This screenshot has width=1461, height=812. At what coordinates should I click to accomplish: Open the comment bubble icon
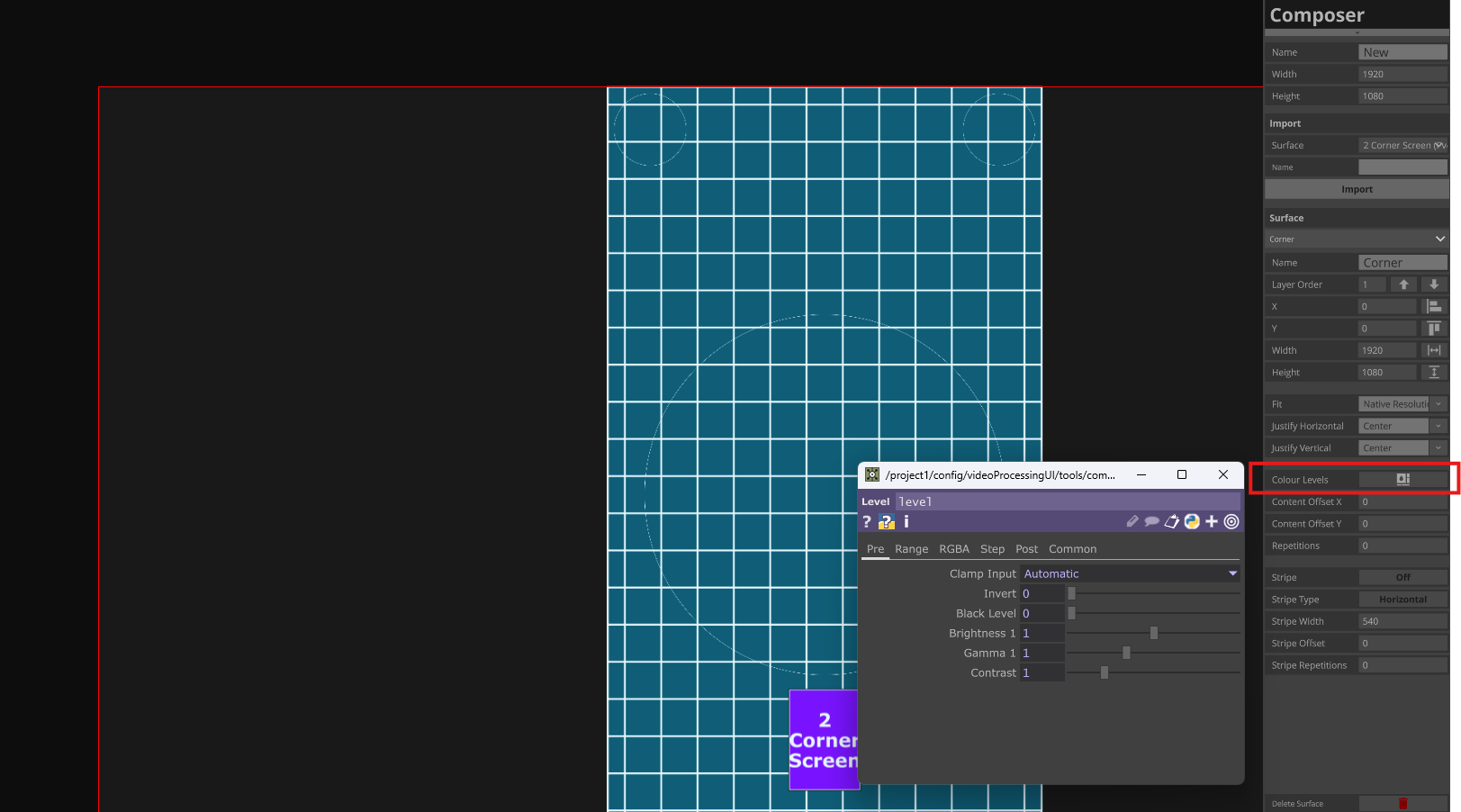click(1151, 521)
